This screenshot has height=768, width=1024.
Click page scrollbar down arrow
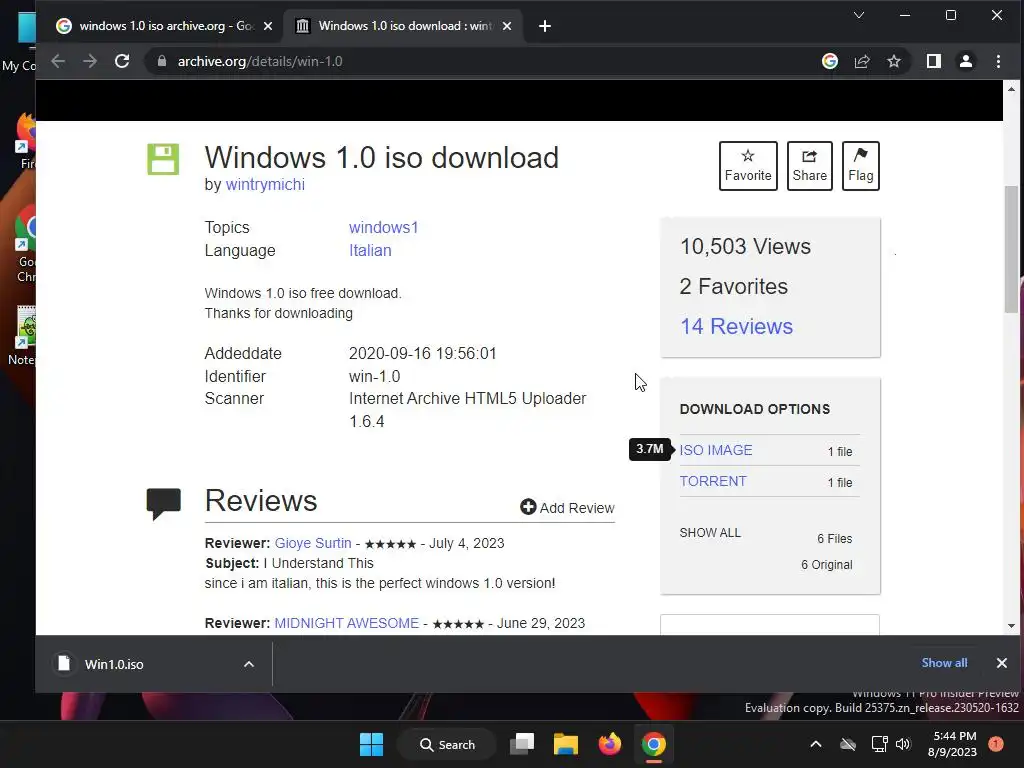(1012, 626)
